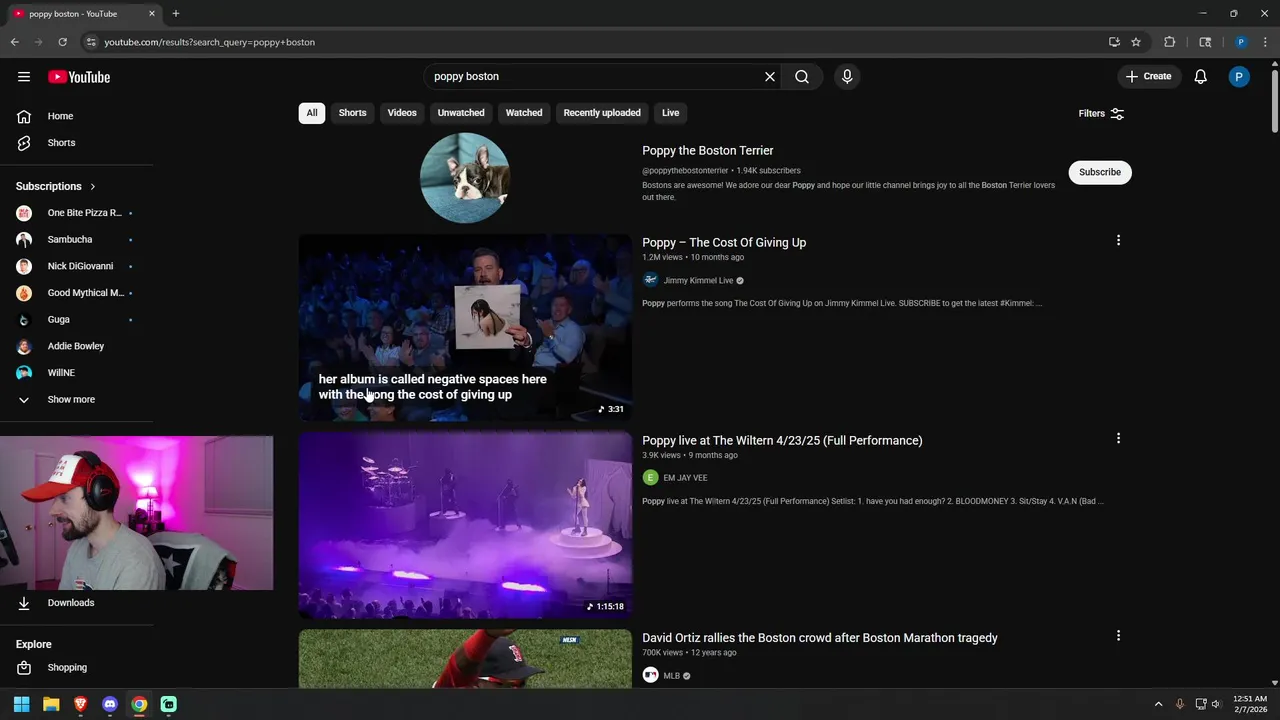Image resolution: width=1280 pixels, height=720 pixels.
Task: Click the YouTube logo
Action: click(x=79, y=77)
